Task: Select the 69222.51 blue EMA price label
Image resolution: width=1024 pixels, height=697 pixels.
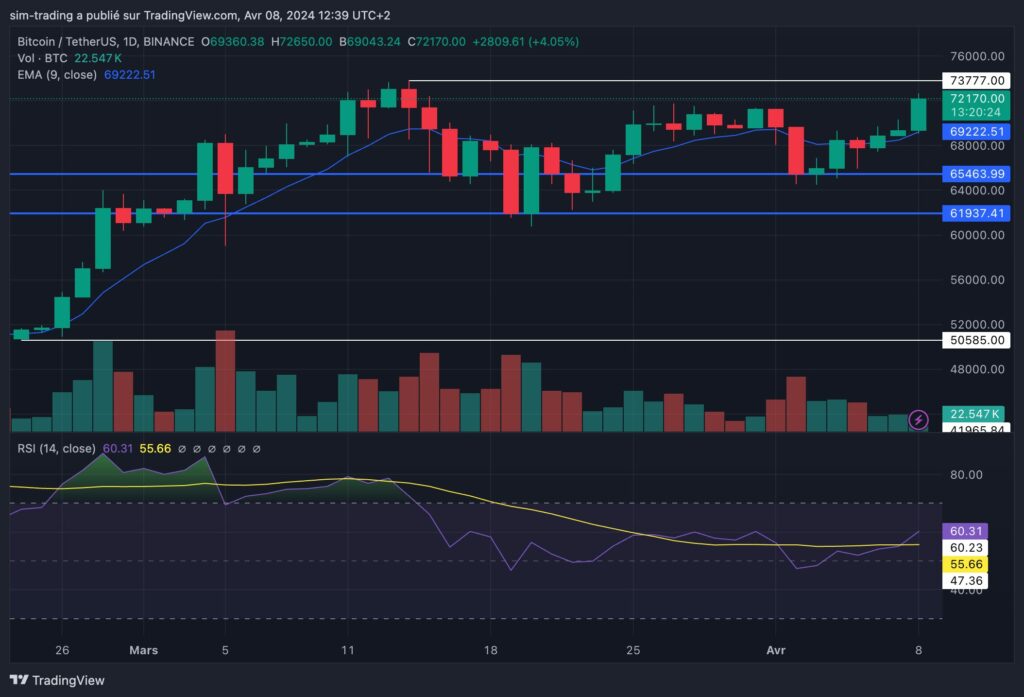Action: pyautogui.click(x=978, y=131)
